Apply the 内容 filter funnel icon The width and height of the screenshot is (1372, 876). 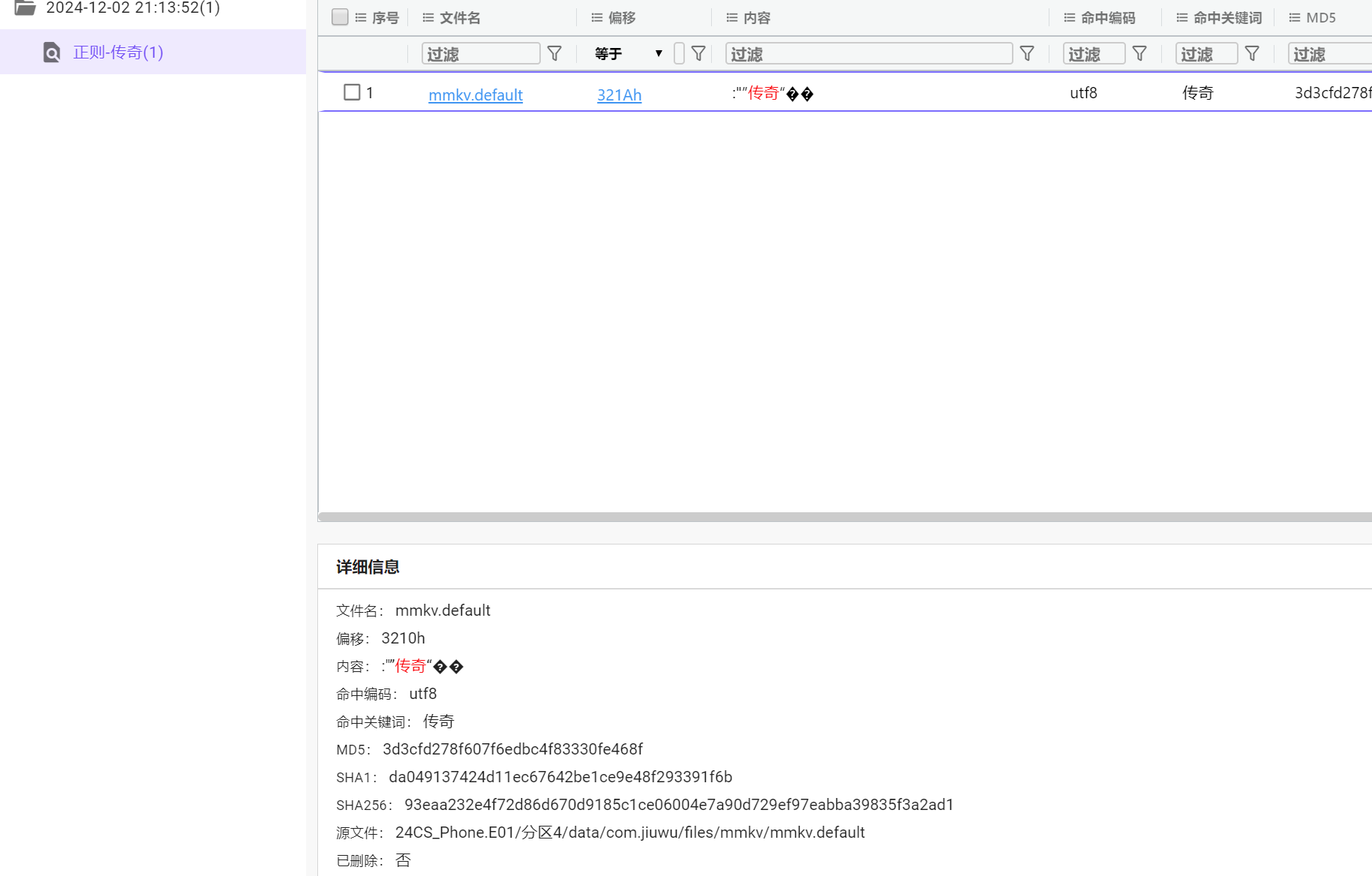pos(1027,53)
